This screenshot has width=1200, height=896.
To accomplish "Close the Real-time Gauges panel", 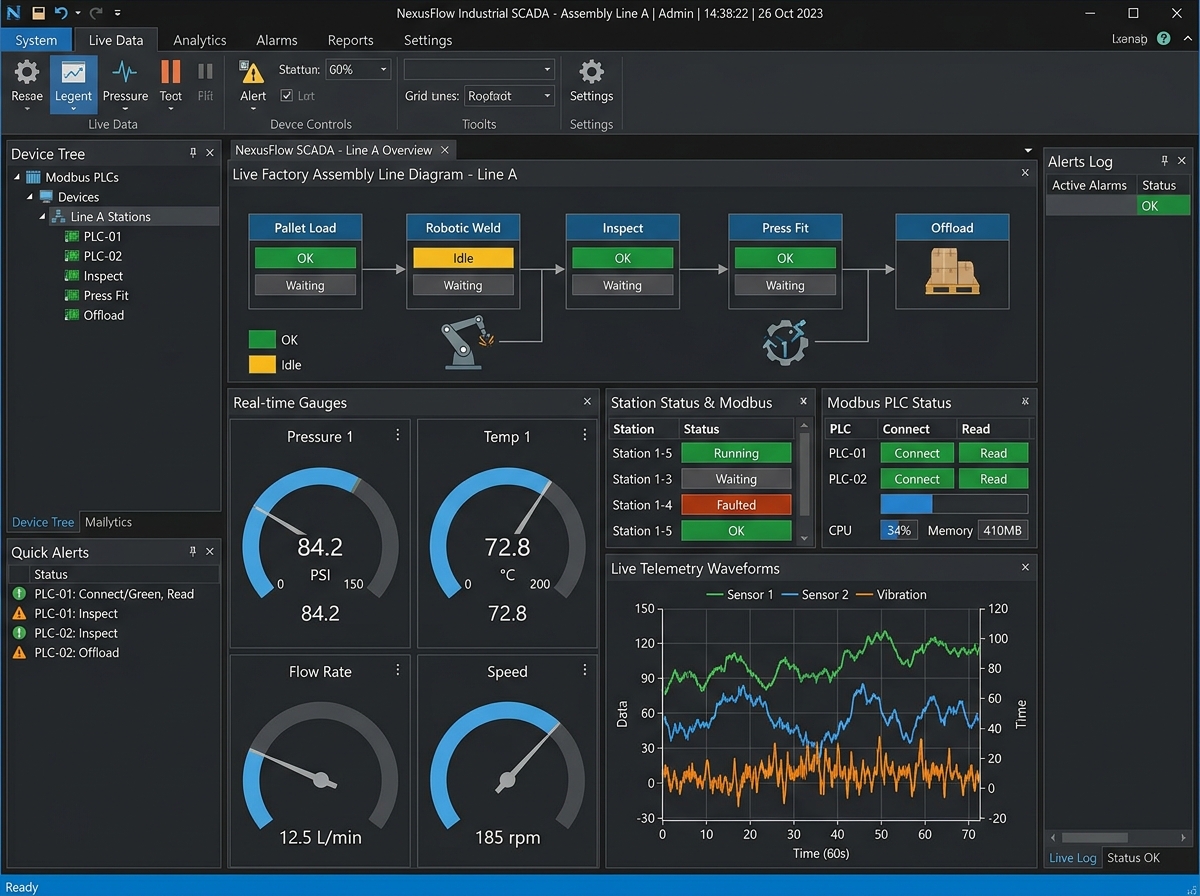I will [x=588, y=402].
